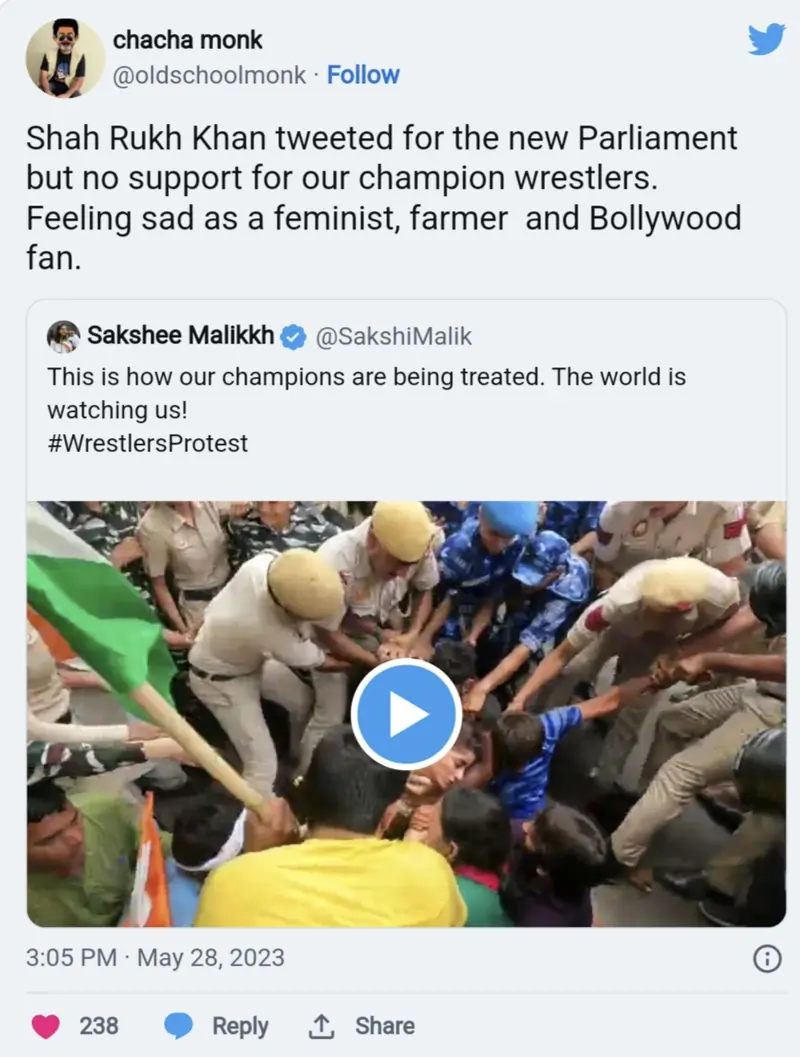Click the Reply speech bubble icon
This screenshot has height=1057, width=800.
click(x=180, y=1025)
